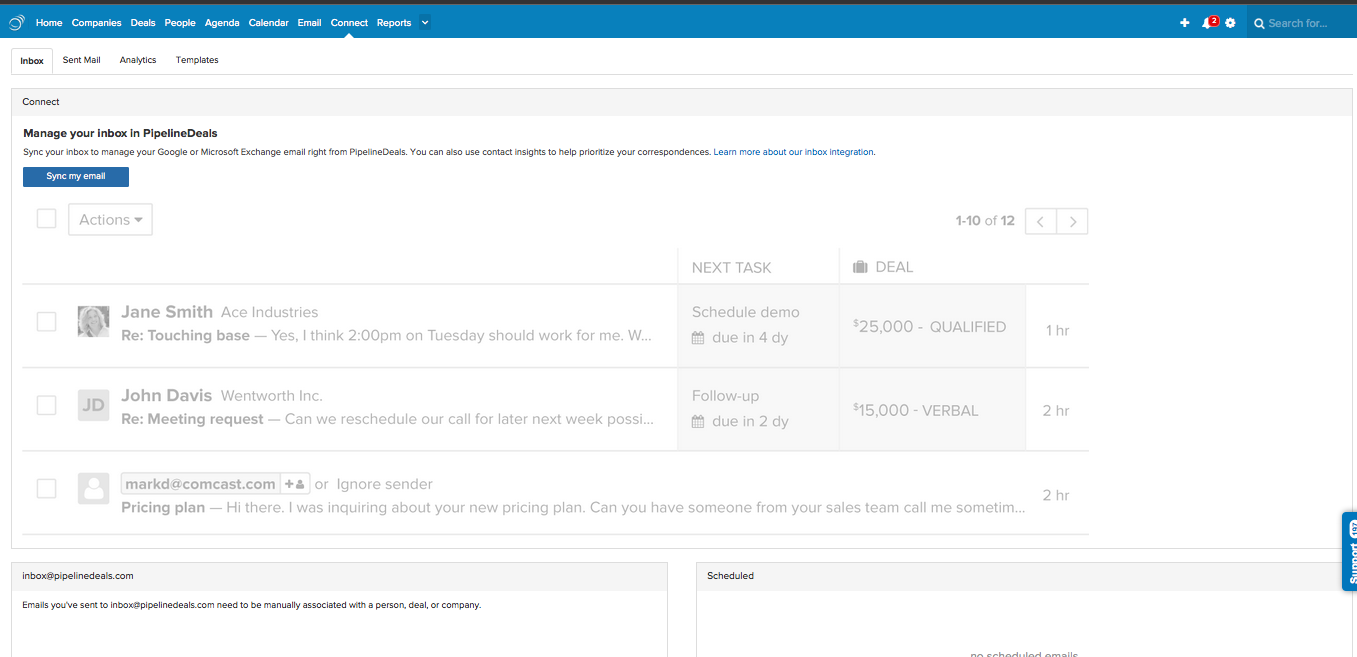Click the Scheduled panel header
1357x657 pixels.
tap(1026, 576)
